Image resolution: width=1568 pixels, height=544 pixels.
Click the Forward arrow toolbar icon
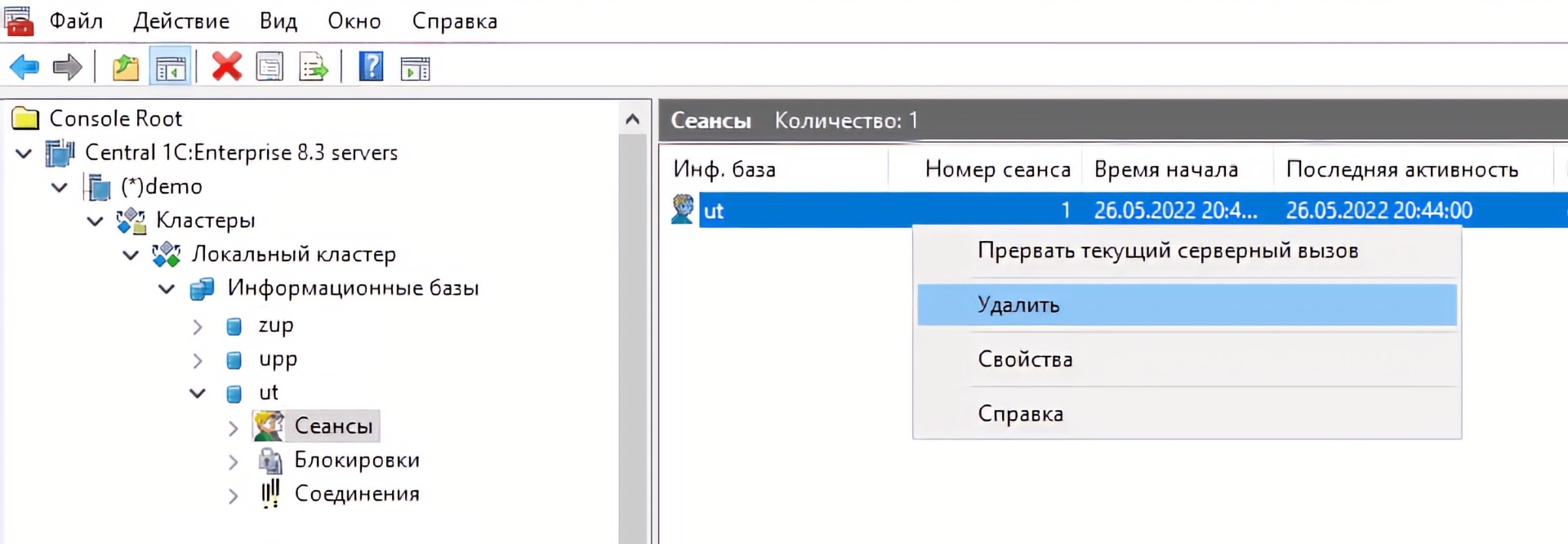(67, 67)
